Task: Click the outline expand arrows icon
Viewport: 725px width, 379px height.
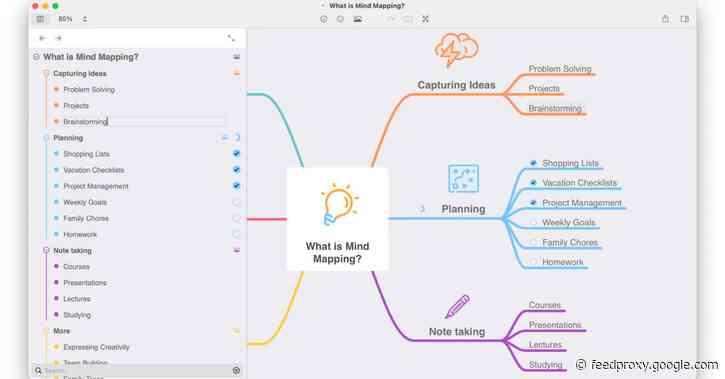Action: [231, 38]
